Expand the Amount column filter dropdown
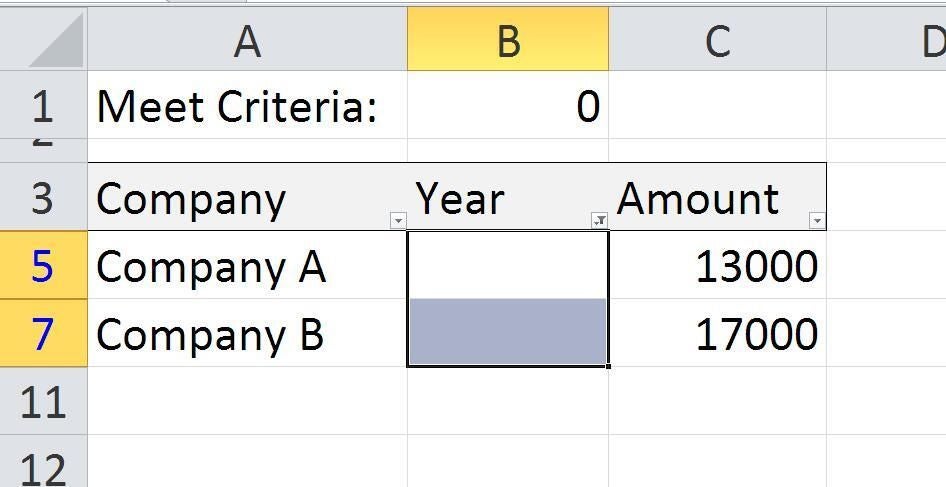946x487 pixels. pos(817,220)
